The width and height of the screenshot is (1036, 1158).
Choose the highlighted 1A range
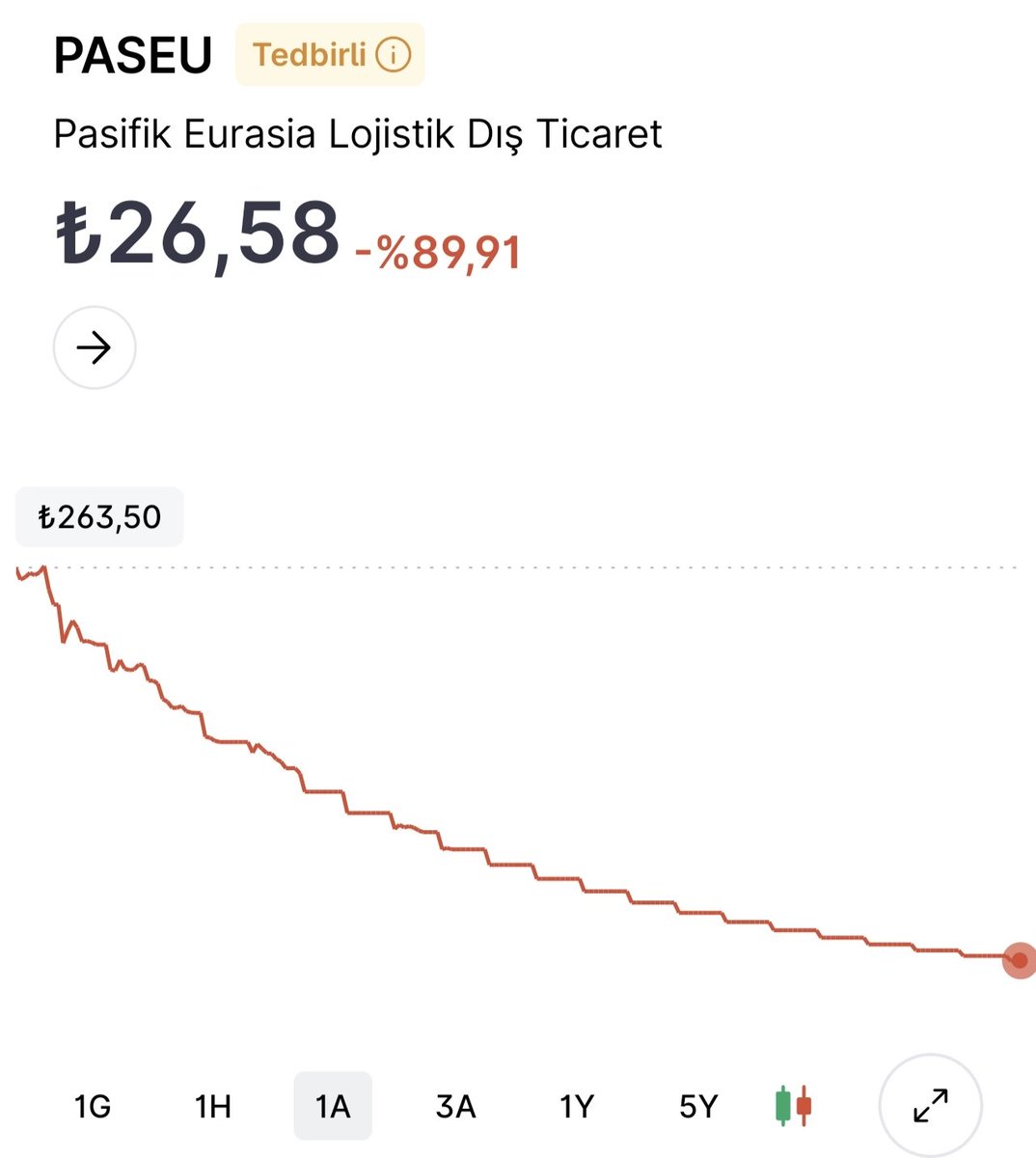[333, 1106]
